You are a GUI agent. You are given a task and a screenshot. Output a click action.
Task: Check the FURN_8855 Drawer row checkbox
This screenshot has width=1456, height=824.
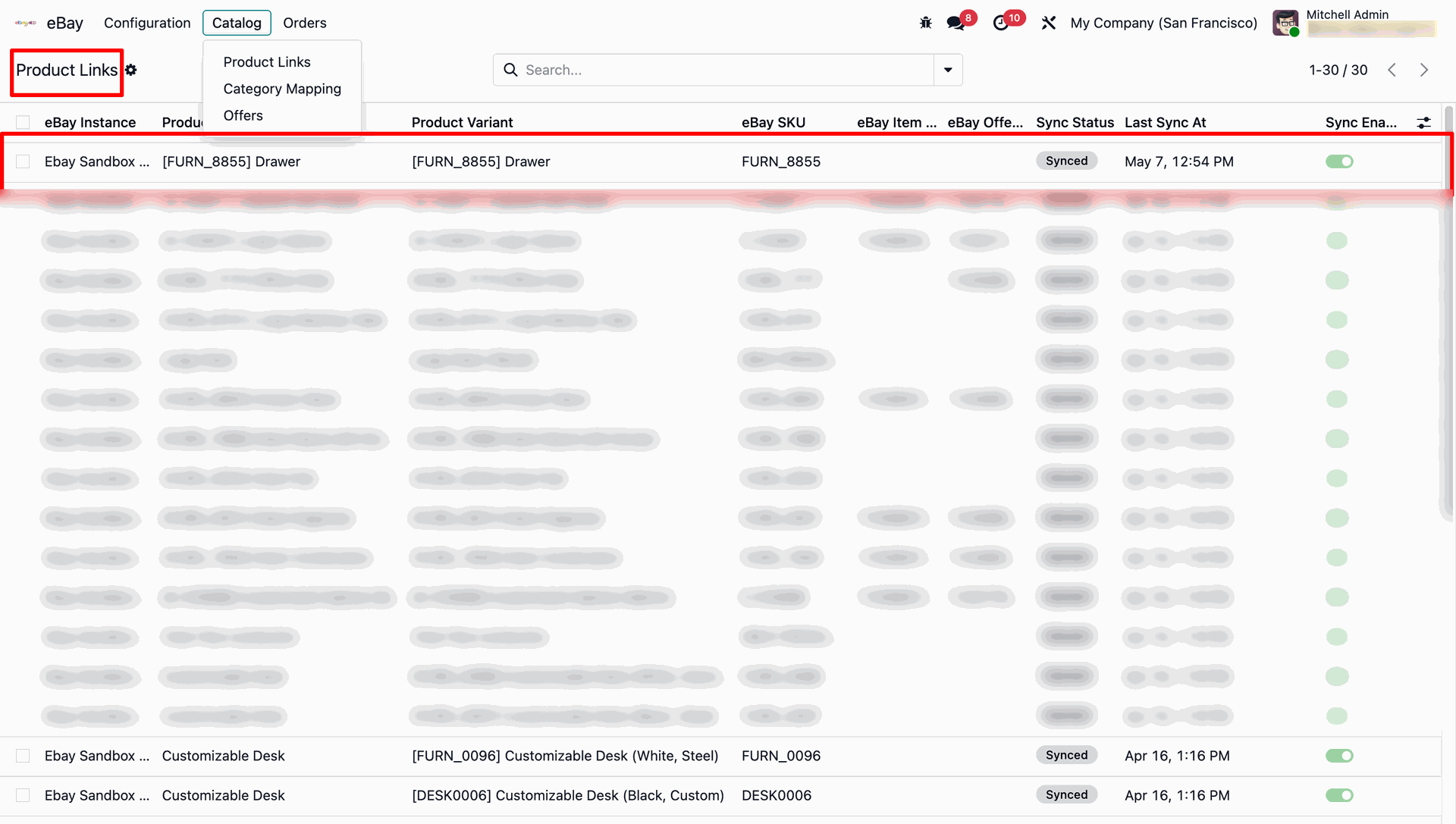pos(23,161)
